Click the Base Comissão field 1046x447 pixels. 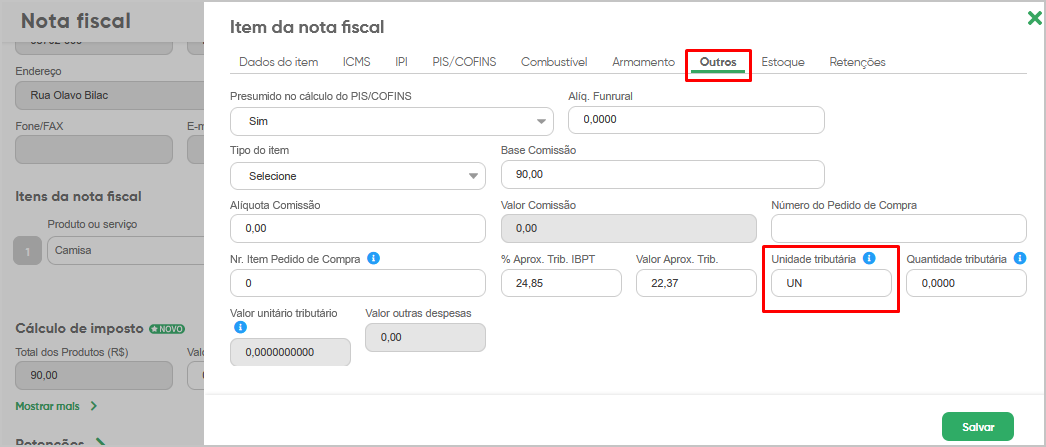[662, 175]
